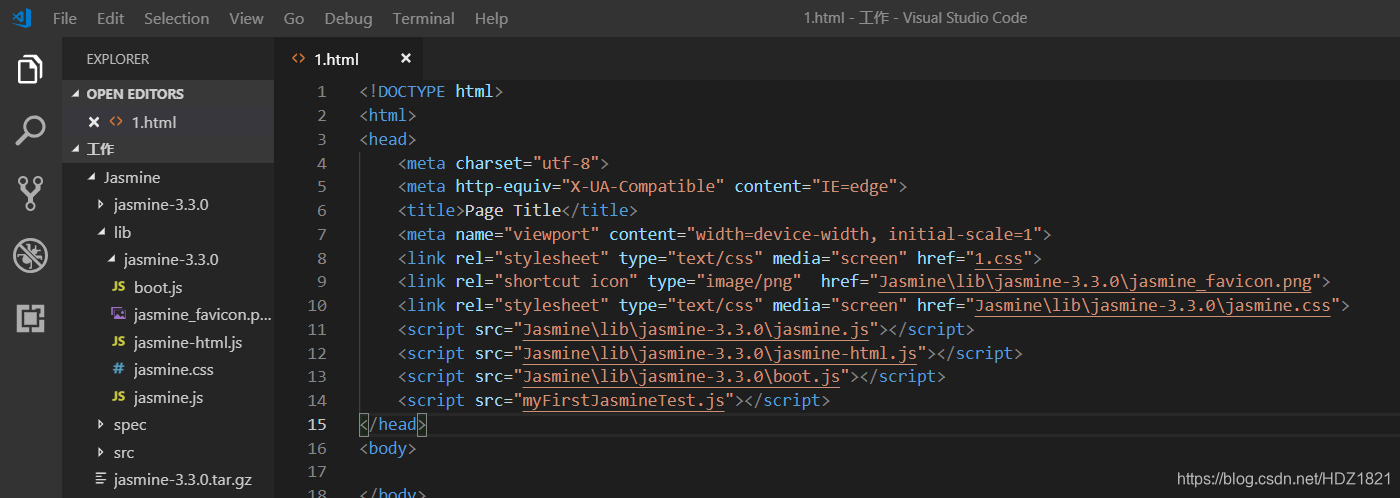
Task: Collapse the OPEN EDITORS section
Action: pos(74,94)
